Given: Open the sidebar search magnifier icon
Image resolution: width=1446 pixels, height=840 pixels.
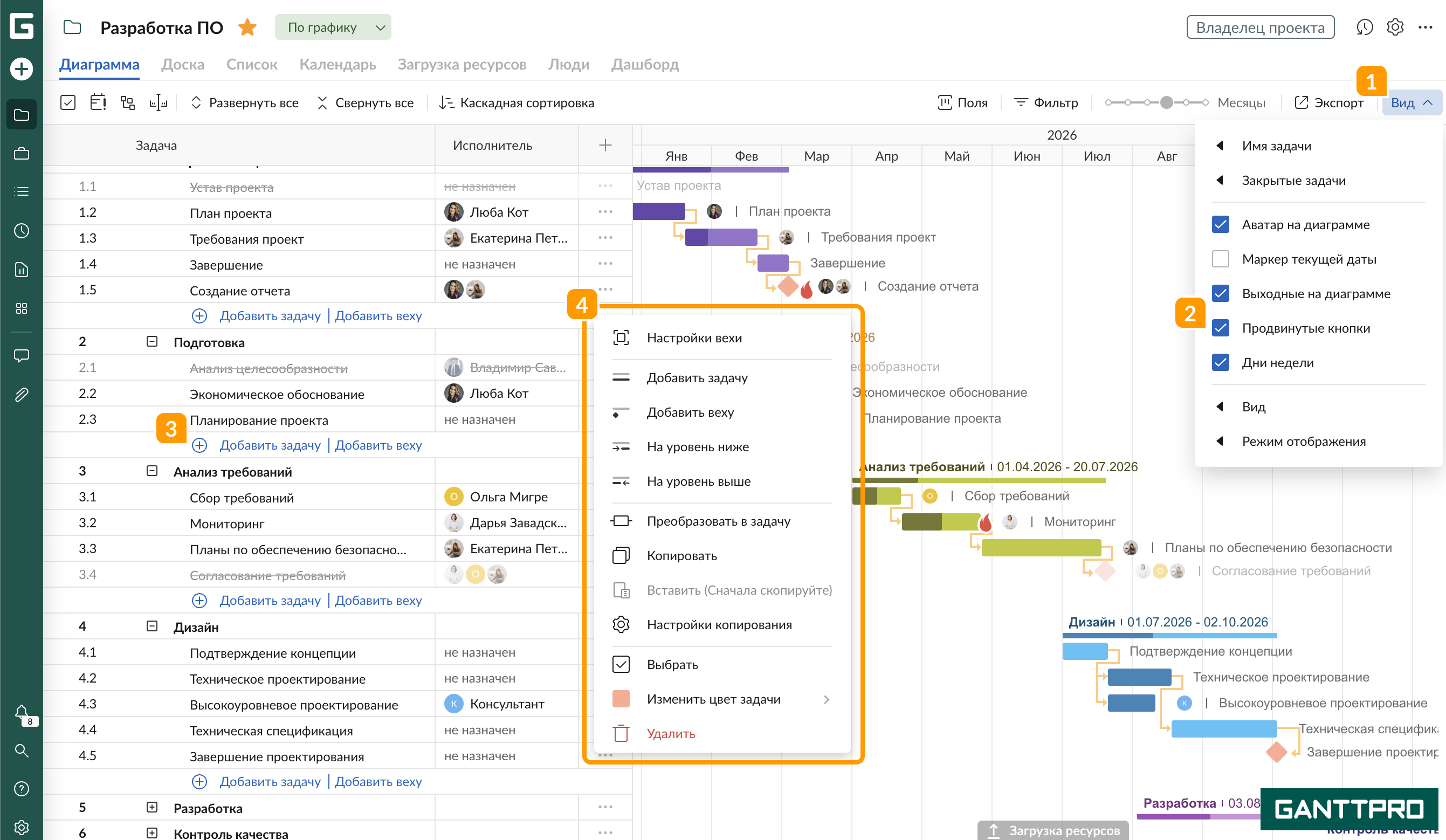Looking at the screenshot, I should point(21,750).
